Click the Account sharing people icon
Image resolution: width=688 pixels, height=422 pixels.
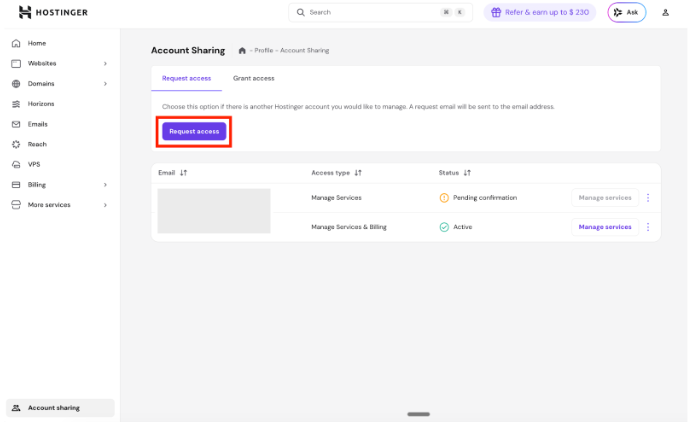[16, 408]
